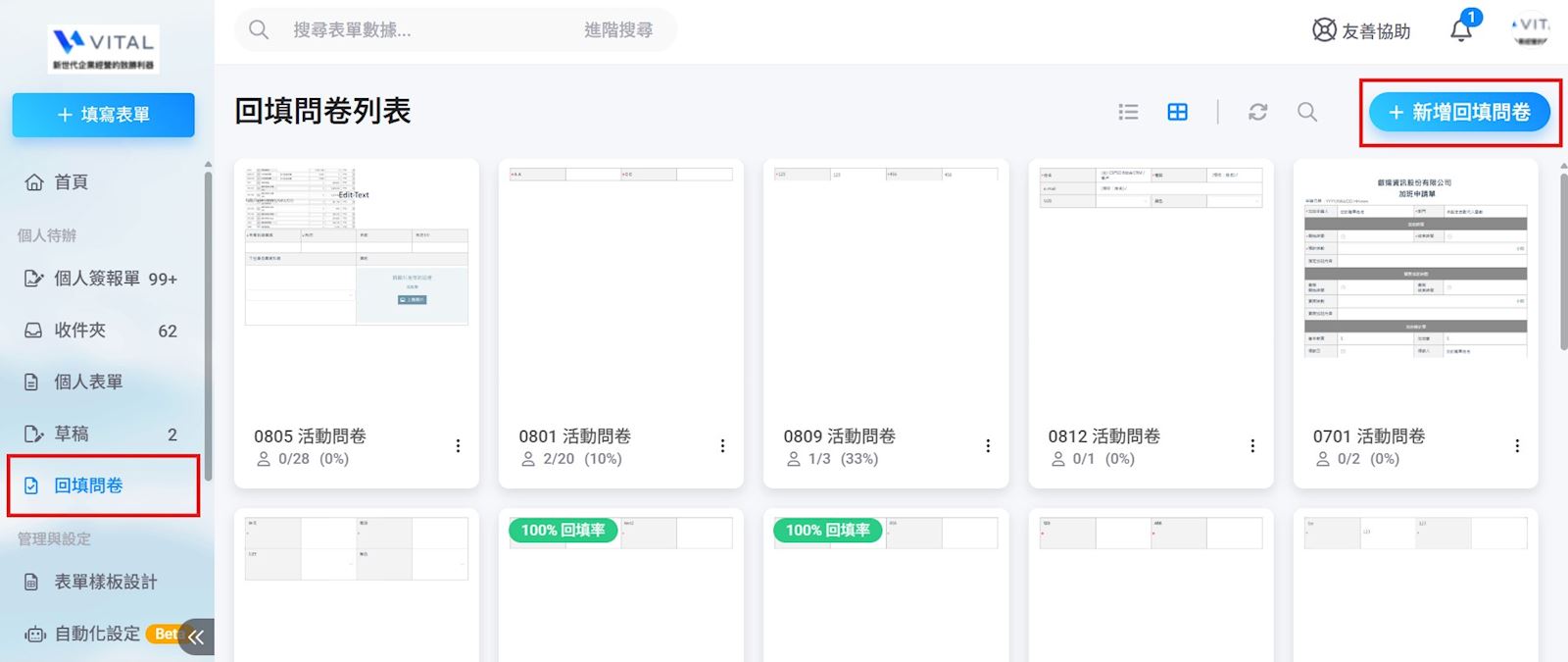This screenshot has width=1568, height=662.
Task: Click the search icon beside refresh
Action: tap(1306, 112)
